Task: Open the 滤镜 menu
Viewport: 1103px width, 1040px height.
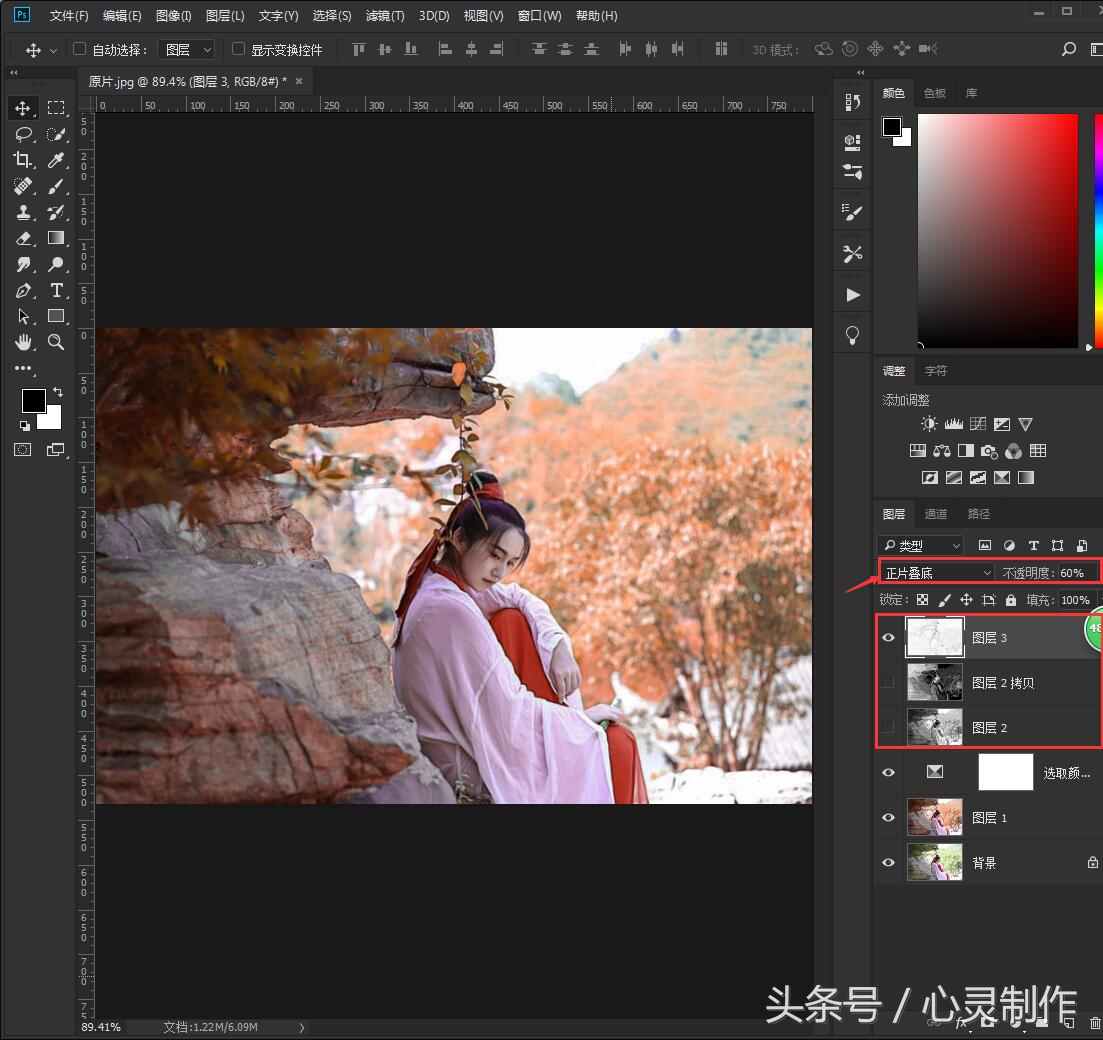Action: tap(384, 16)
